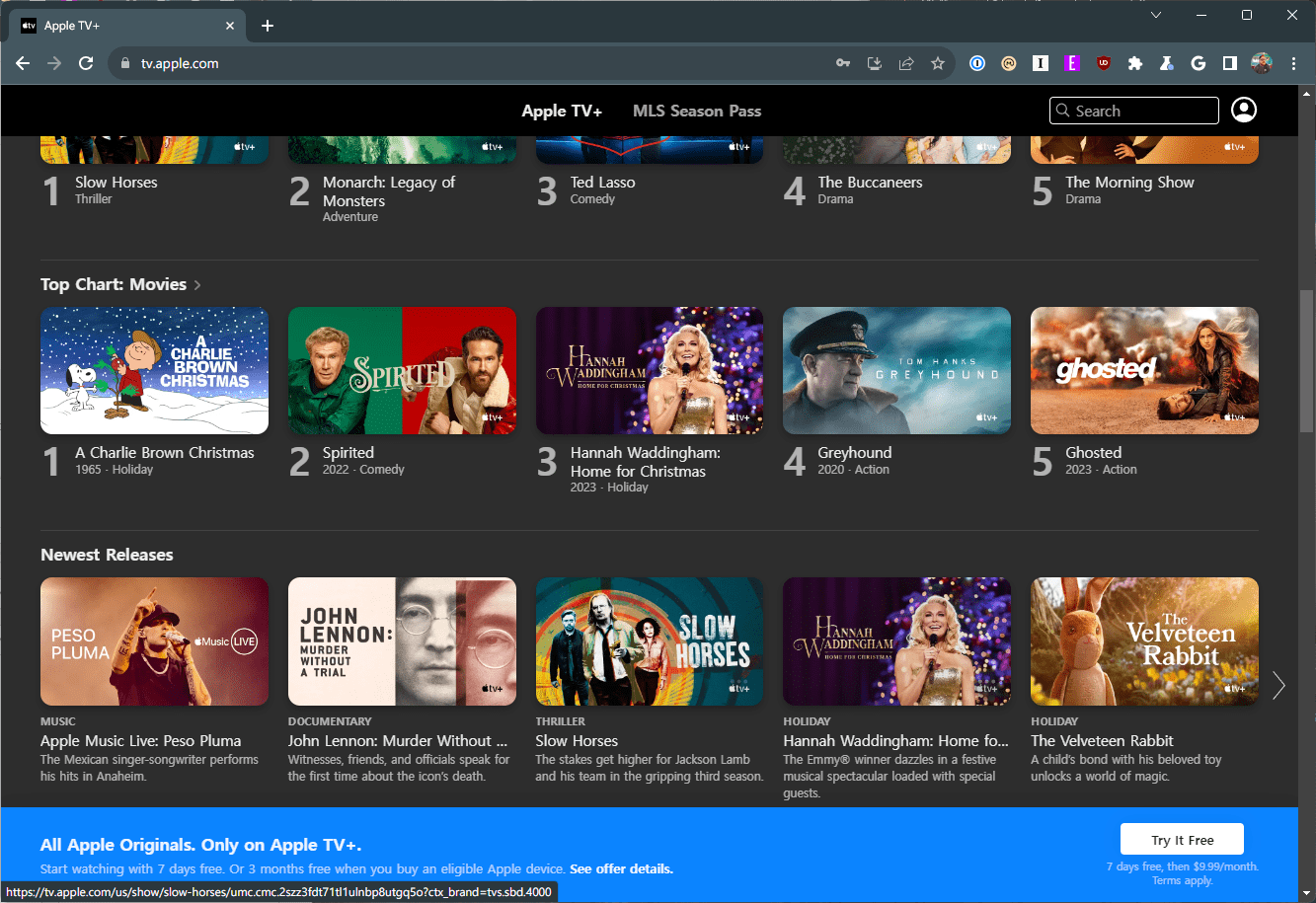
Task: Open the Chrome three-dot menu
Action: point(1293,63)
